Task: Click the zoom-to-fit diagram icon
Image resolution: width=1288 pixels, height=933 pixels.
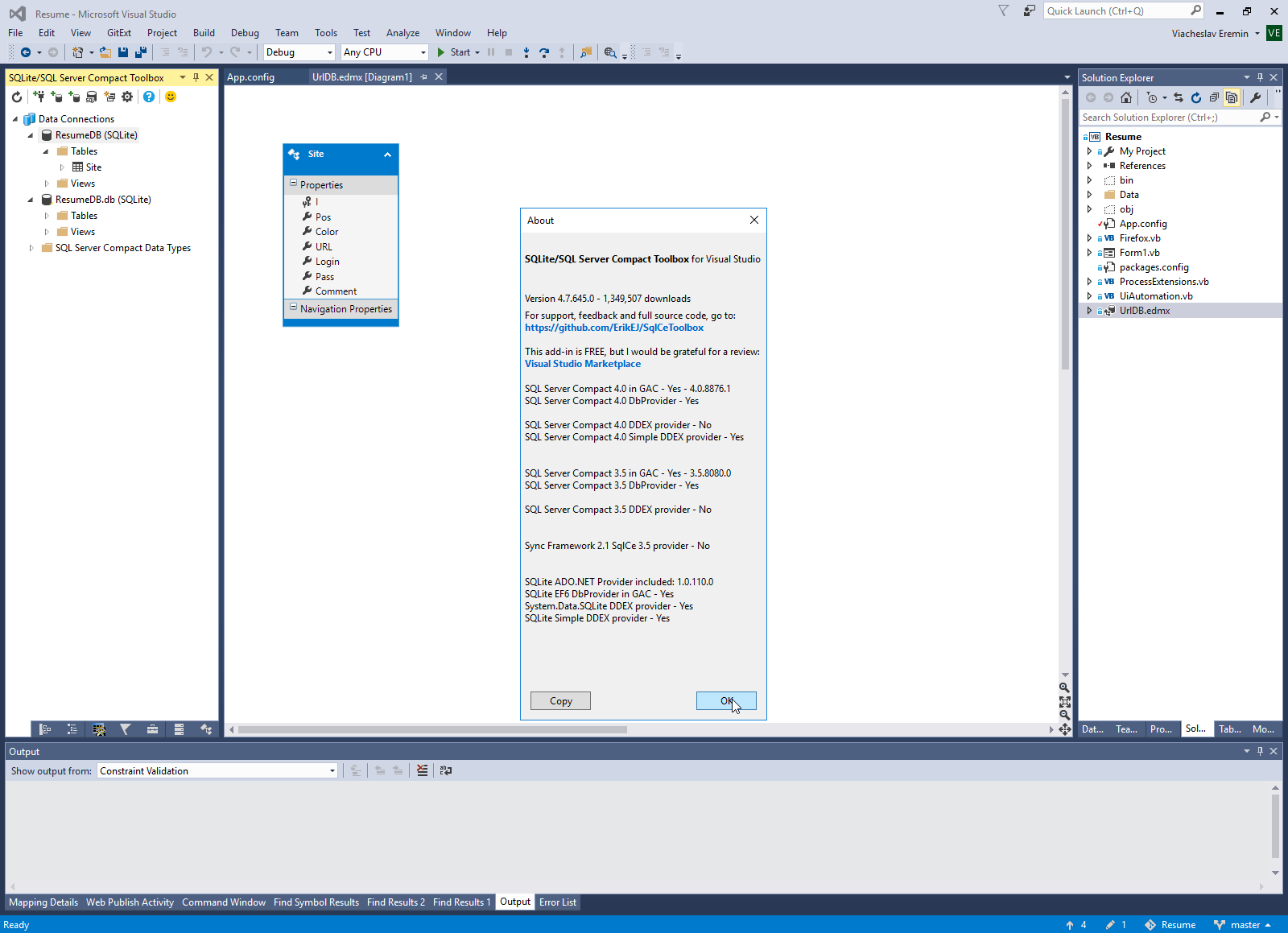Action: (x=1065, y=701)
